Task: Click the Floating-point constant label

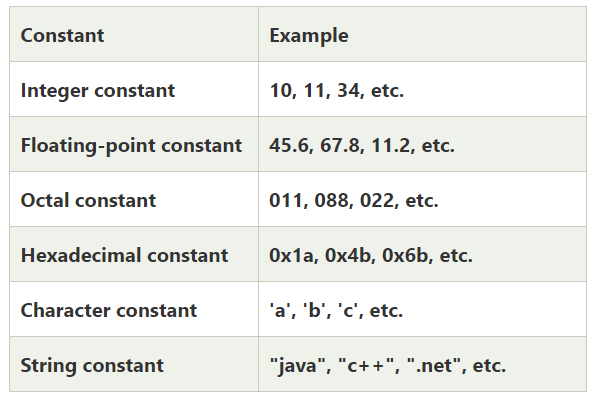Action: coord(131,146)
